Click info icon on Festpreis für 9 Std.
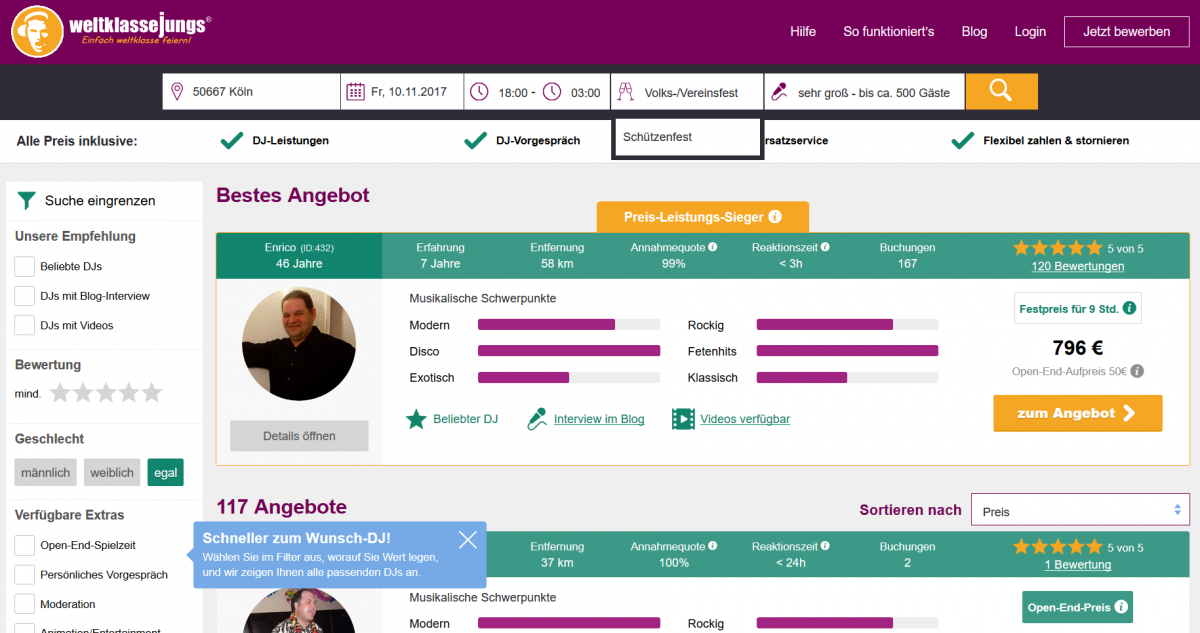This screenshot has height=633, width=1200. pos(1129,309)
